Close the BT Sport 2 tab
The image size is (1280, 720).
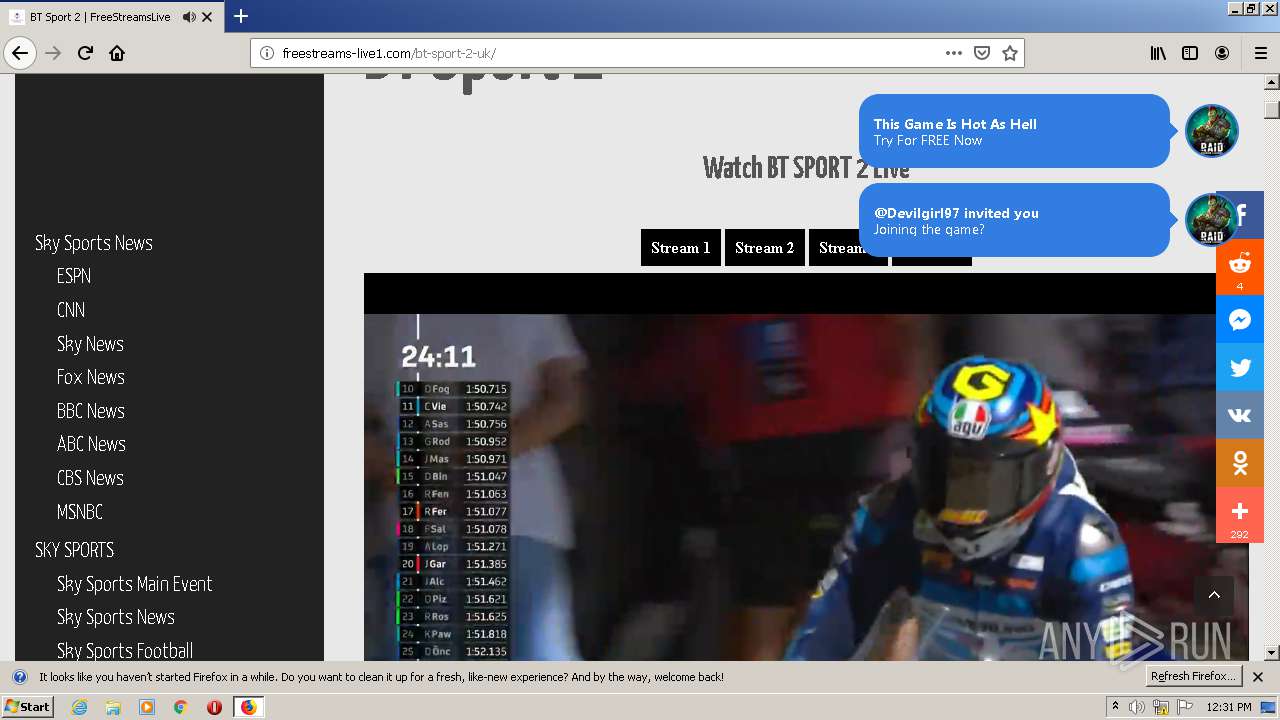point(207,17)
